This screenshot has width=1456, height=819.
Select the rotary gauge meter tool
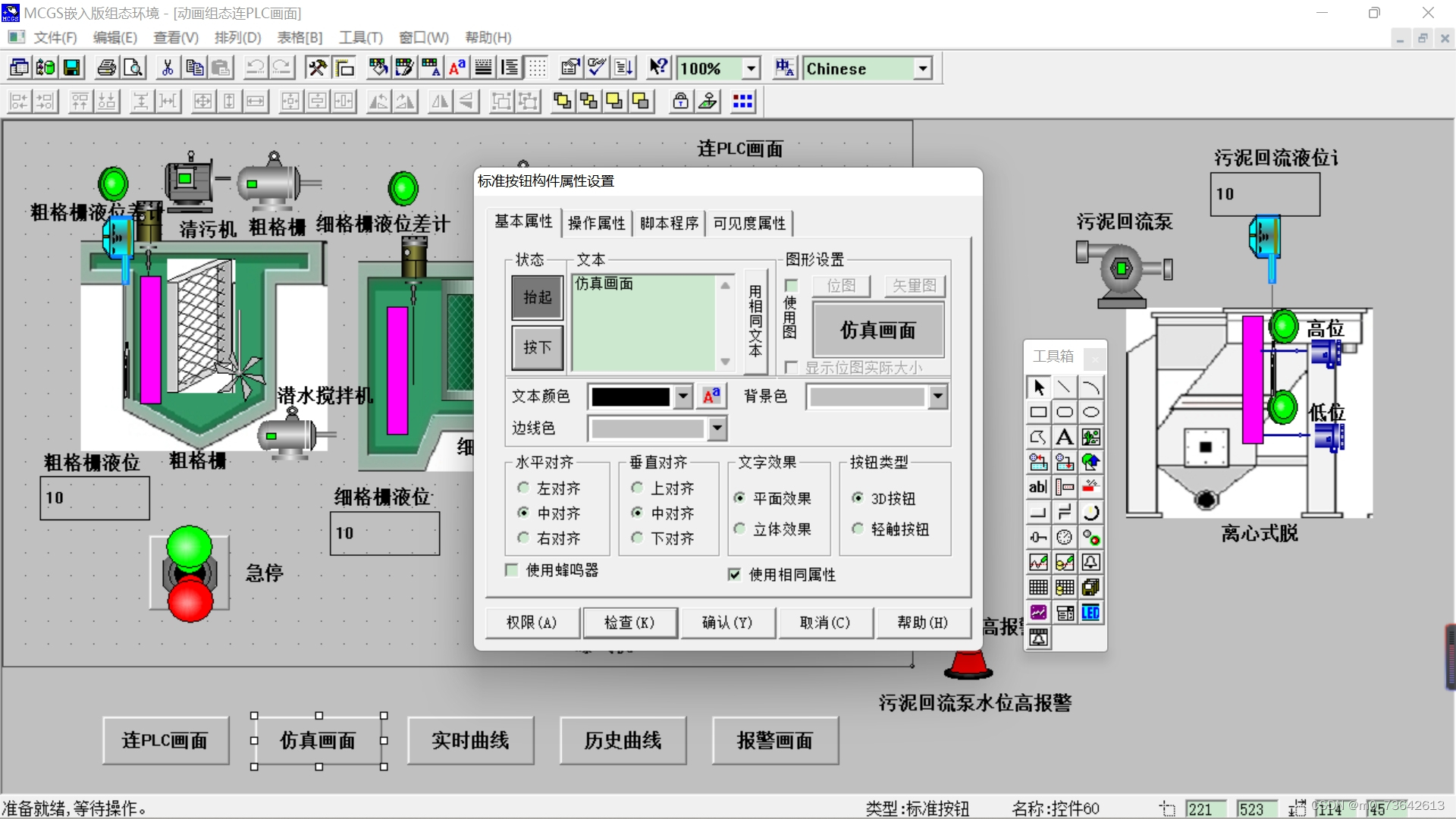tap(1064, 538)
